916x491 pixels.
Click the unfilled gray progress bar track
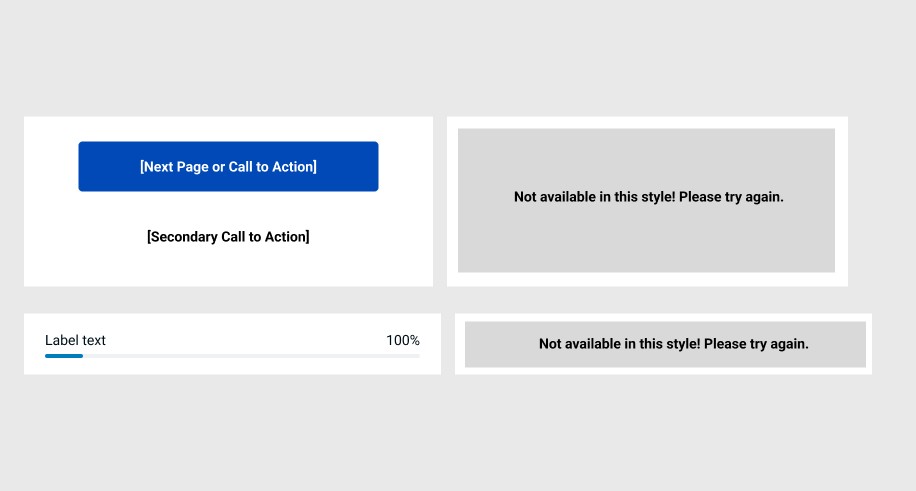pyautogui.click(x=251, y=355)
